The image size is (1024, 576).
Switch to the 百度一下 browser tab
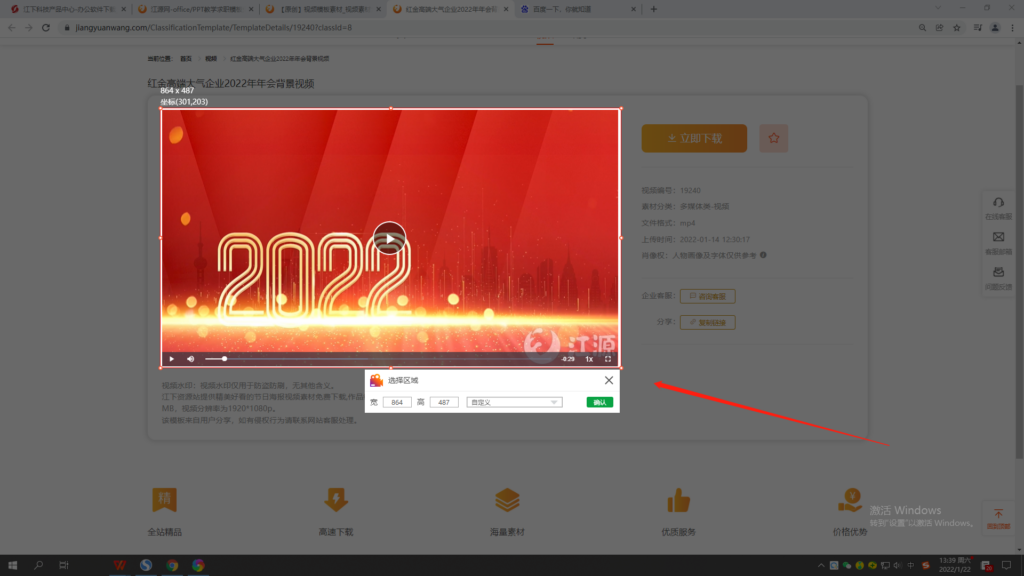575,9
